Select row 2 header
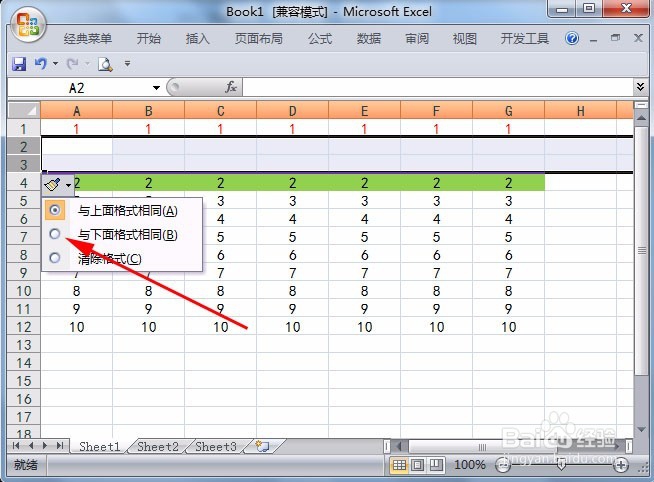Viewport: 654px width, 482px height. (24, 146)
